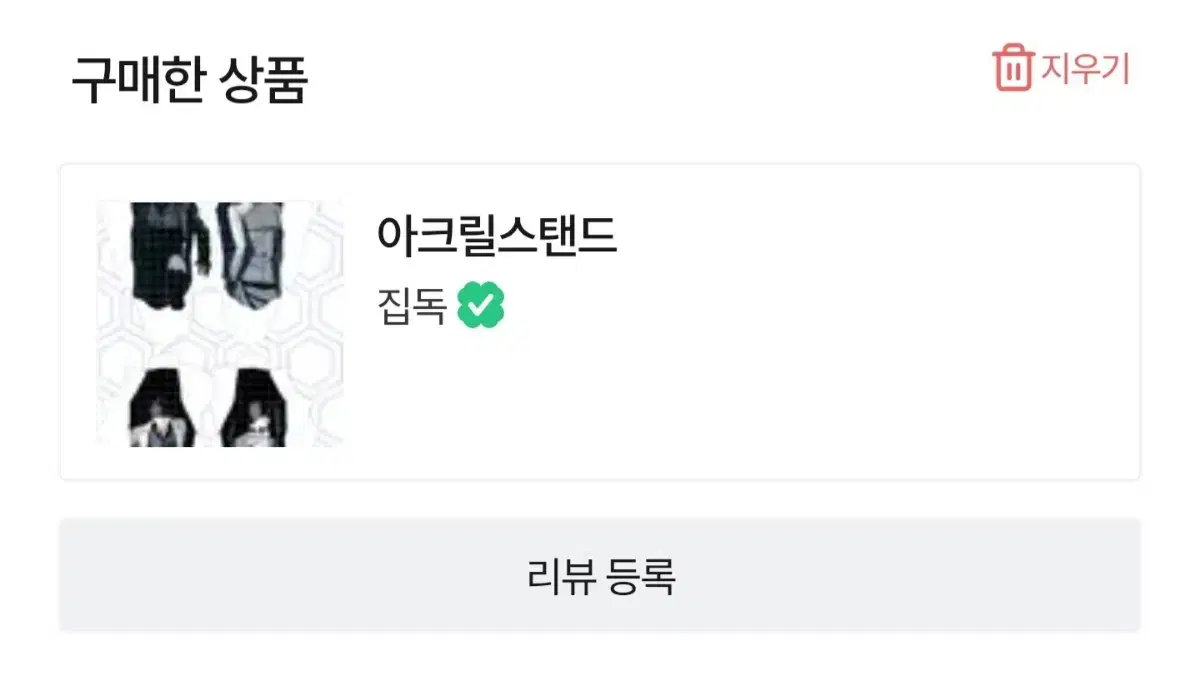
Task: Click the wide gray review registration bar
Action: (600, 580)
